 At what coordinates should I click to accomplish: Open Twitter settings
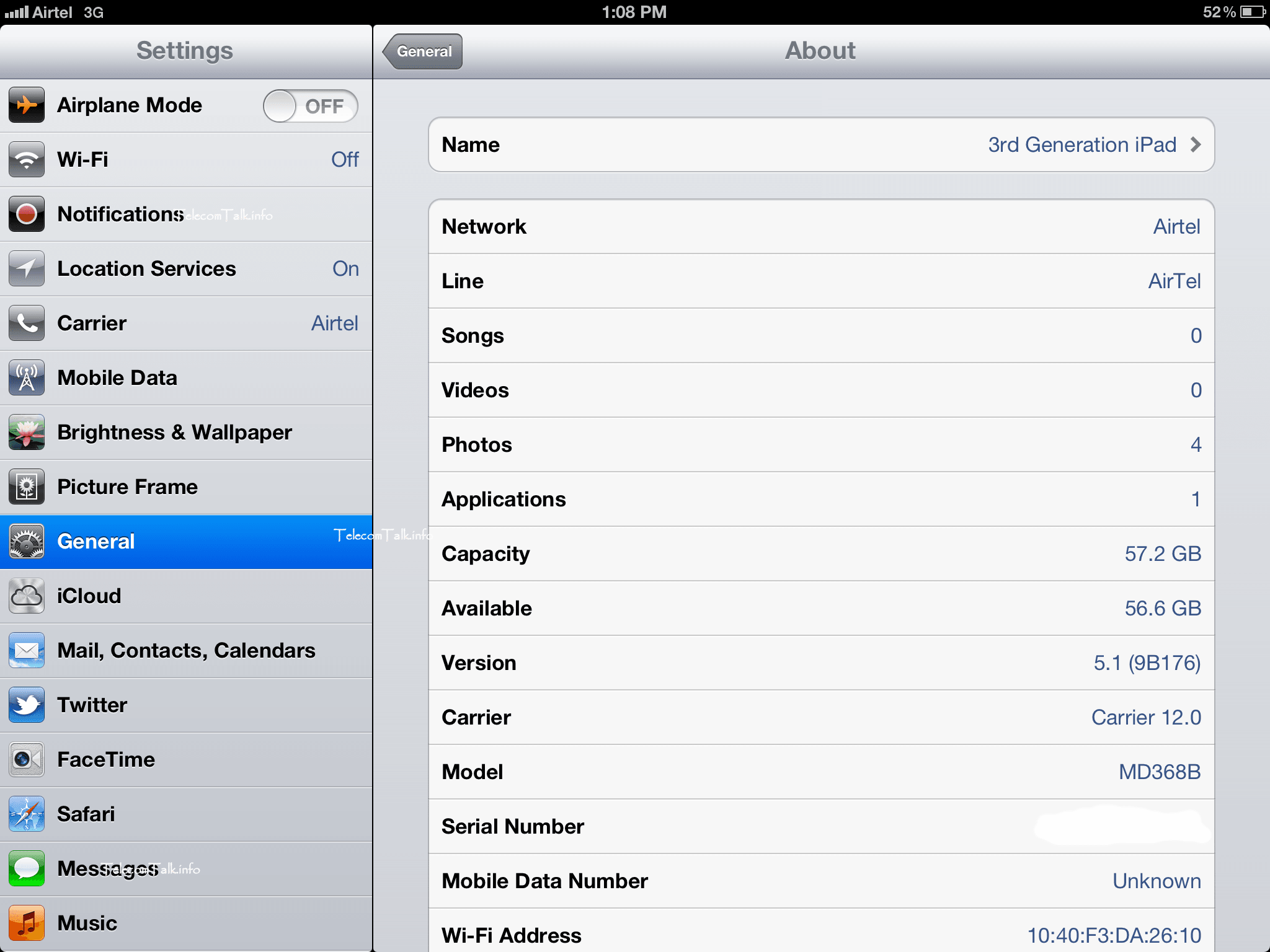(x=186, y=705)
